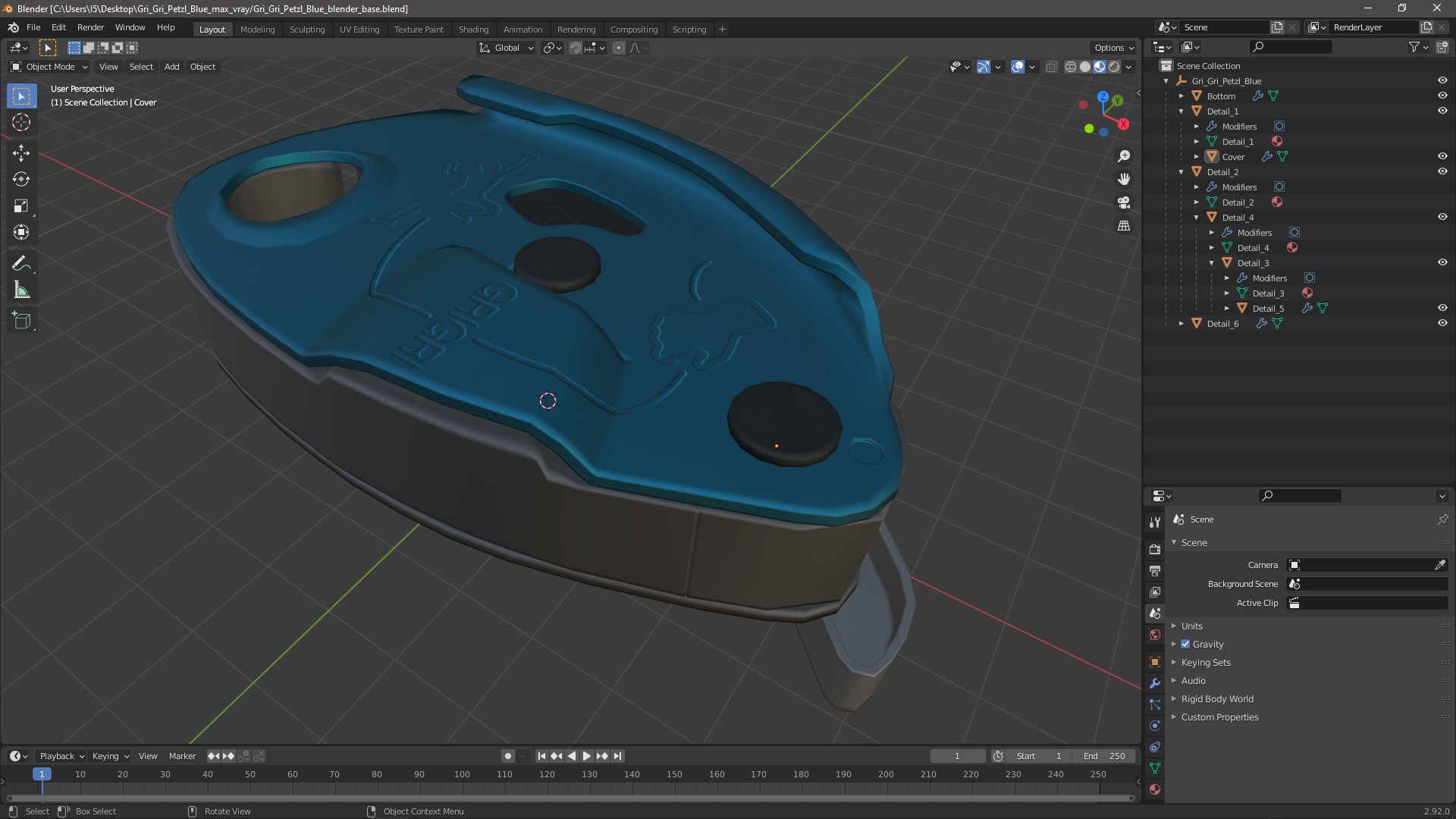
Task: Click the End frame field
Action: pyautogui.click(x=1106, y=756)
